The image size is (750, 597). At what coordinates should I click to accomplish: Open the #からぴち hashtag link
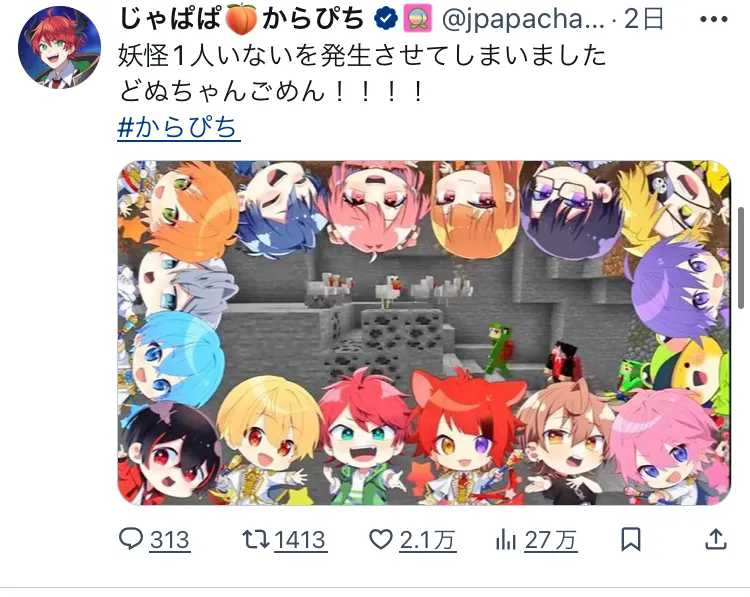178,128
